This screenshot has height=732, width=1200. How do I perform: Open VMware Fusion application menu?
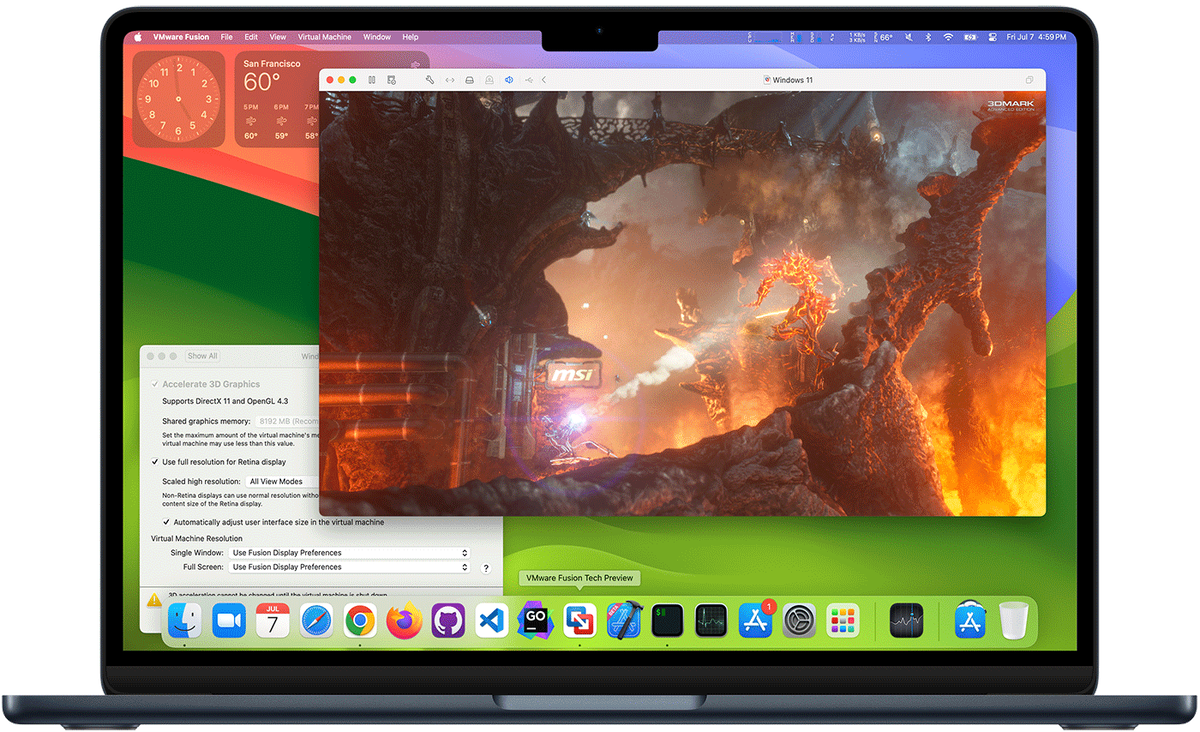tap(181, 37)
